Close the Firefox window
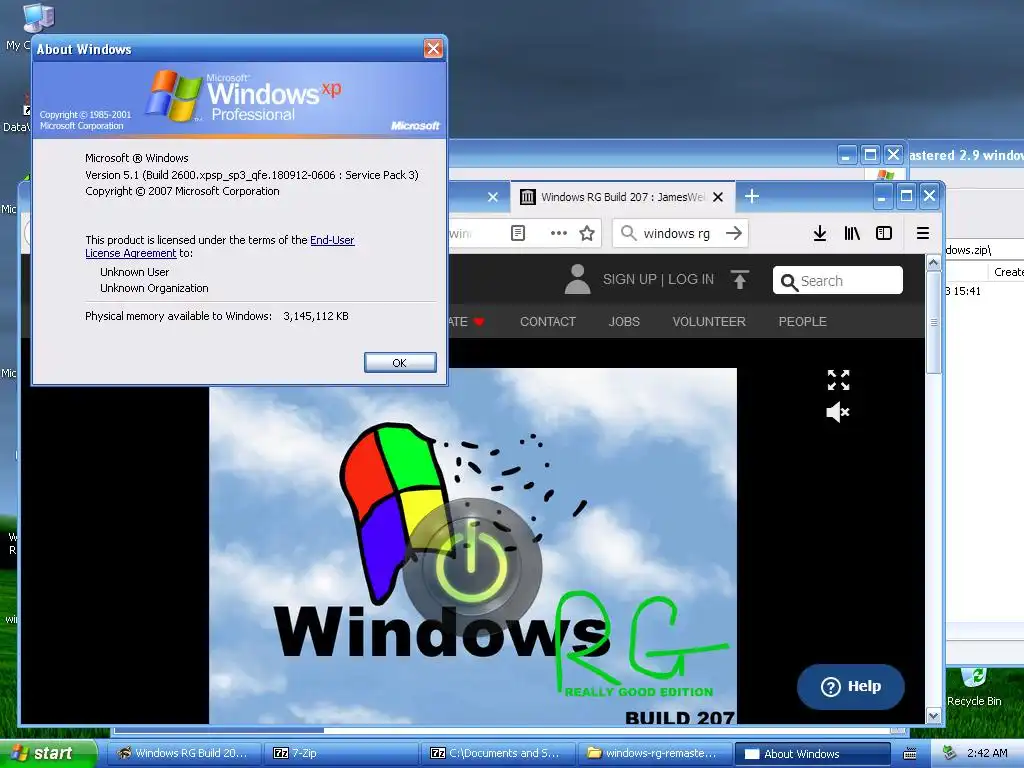 tap(930, 196)
